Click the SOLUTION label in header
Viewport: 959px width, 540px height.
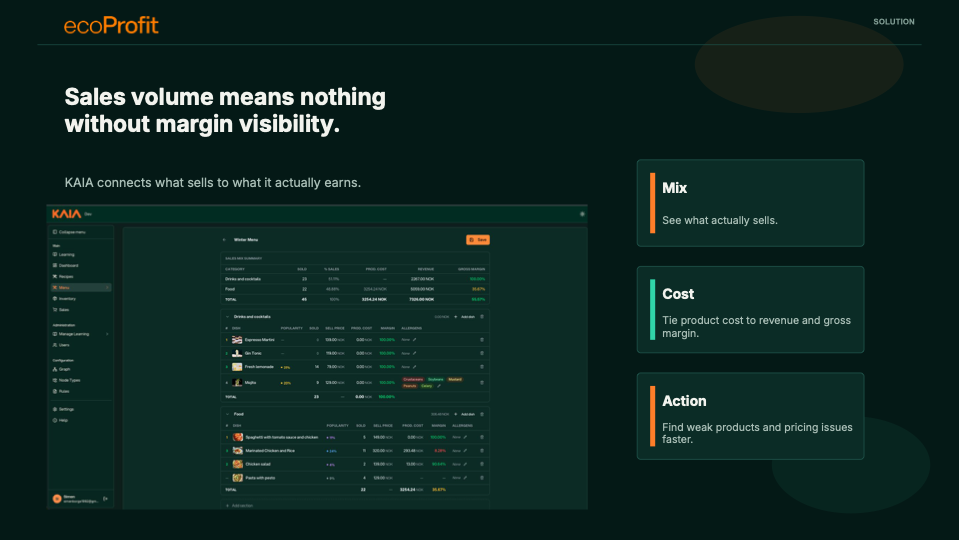point(894,21)
